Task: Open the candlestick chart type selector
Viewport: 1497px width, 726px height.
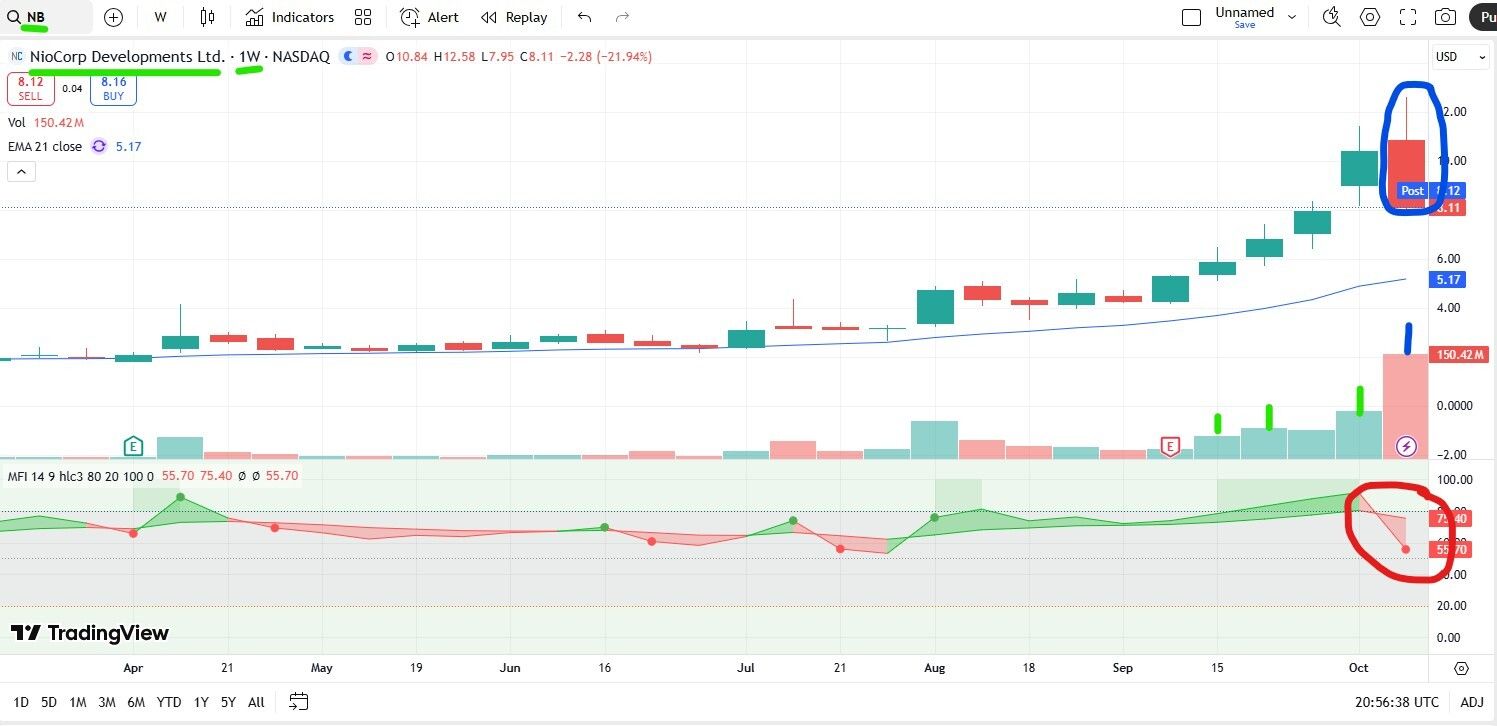Action: [x=208, y=17]
